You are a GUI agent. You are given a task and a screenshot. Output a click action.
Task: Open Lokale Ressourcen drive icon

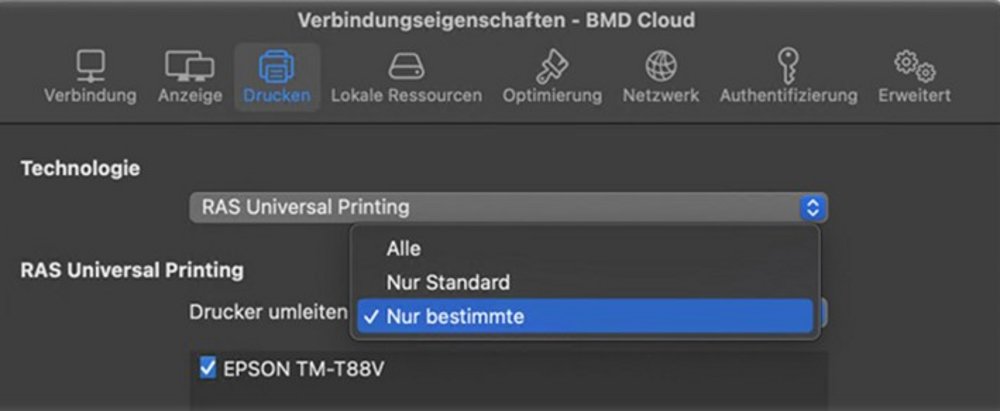tap(406, 67)
